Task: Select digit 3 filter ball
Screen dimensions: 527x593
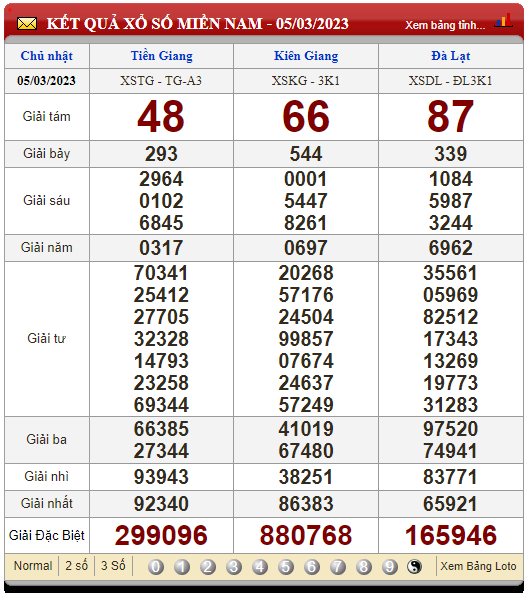Action: [x=234, y=567]
